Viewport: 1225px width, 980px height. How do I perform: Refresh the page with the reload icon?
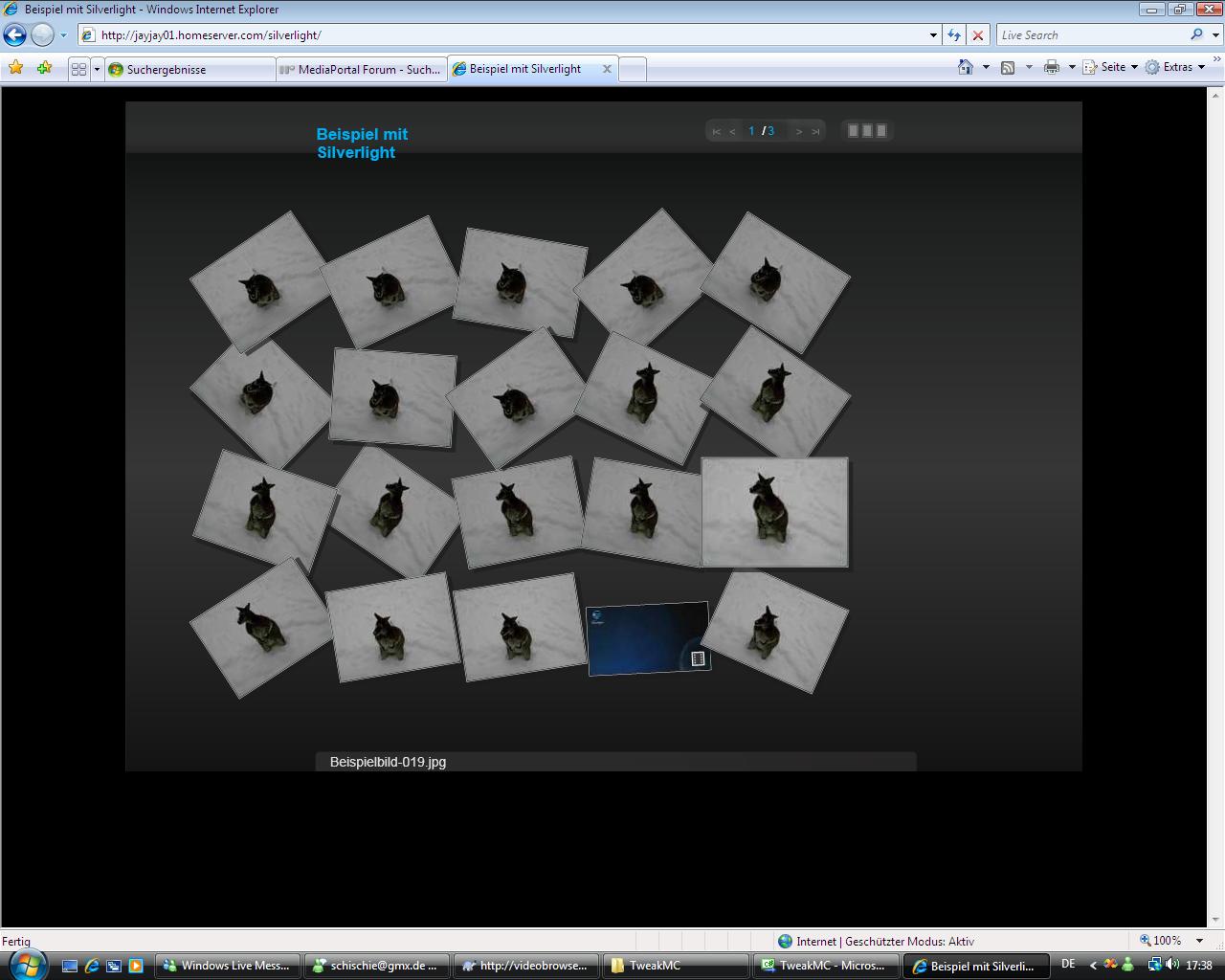click(x=954, y=35)
